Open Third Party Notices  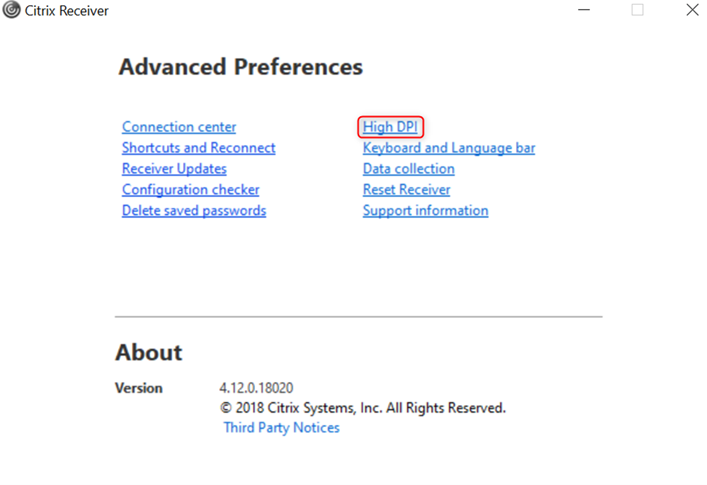click(281, 427)
